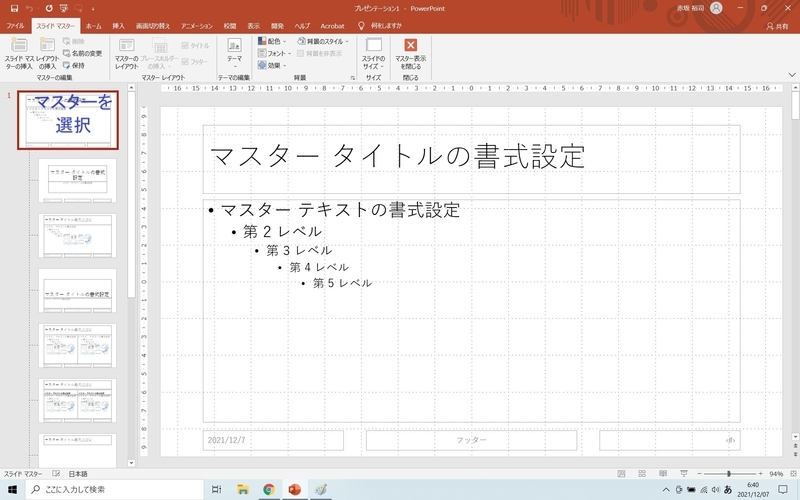Image resolution: width=800 pixels, height=500 pixels.
Task: Toggle the タイトル checkbox
Action: (195, 45)
